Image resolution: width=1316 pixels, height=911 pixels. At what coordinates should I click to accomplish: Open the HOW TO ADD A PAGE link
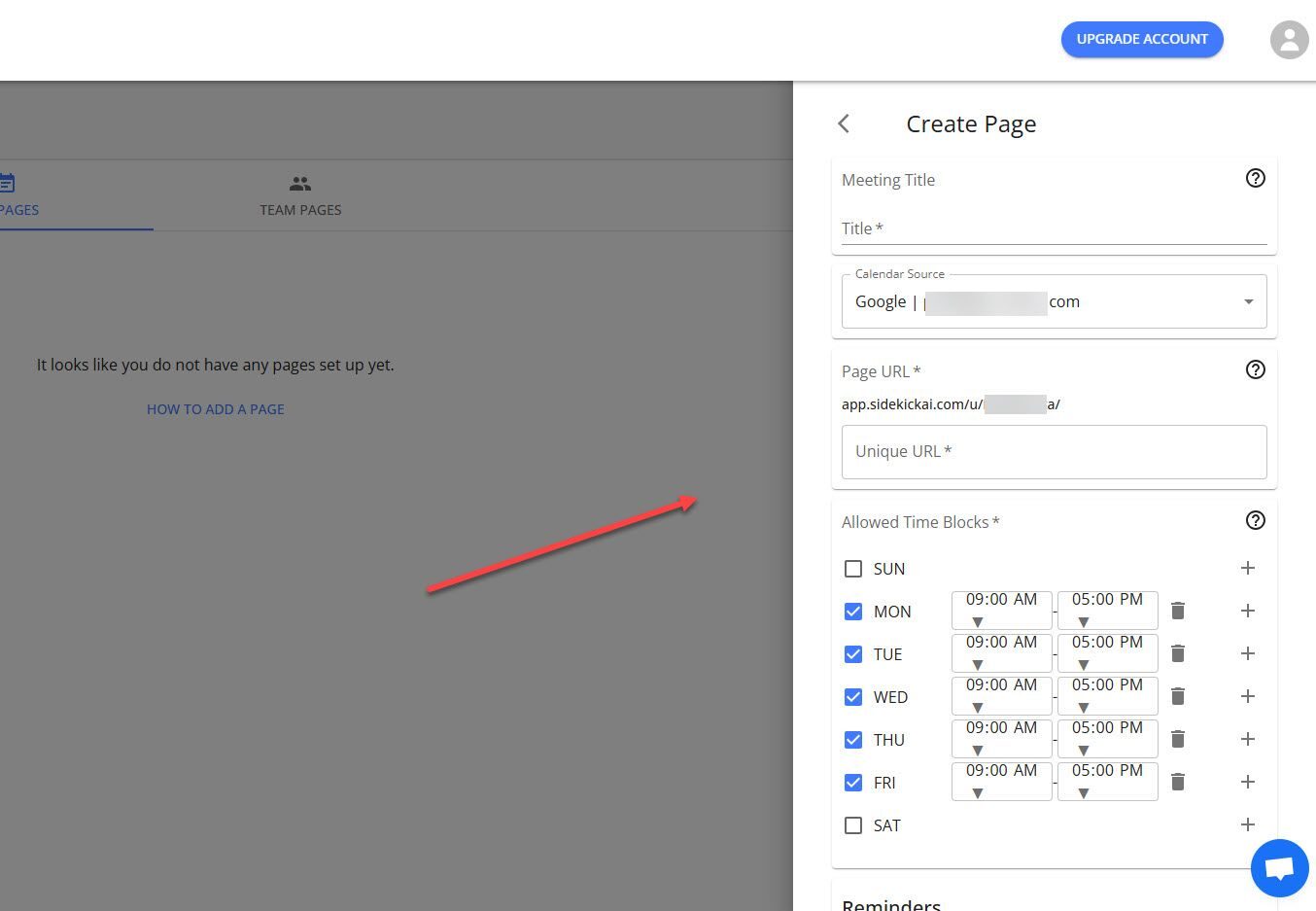(x=215, y=408)
